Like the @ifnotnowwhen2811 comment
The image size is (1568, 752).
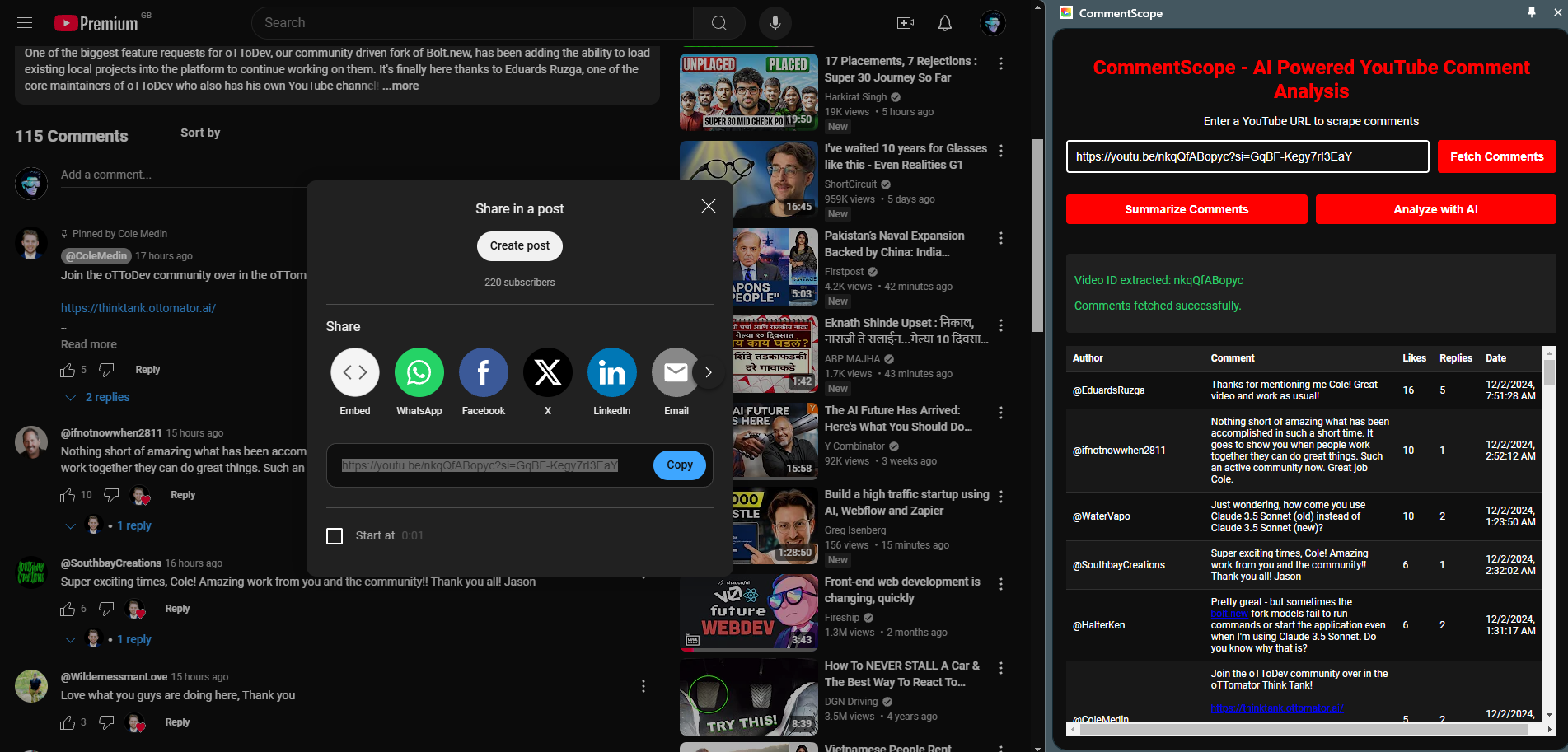coord(68,496)
